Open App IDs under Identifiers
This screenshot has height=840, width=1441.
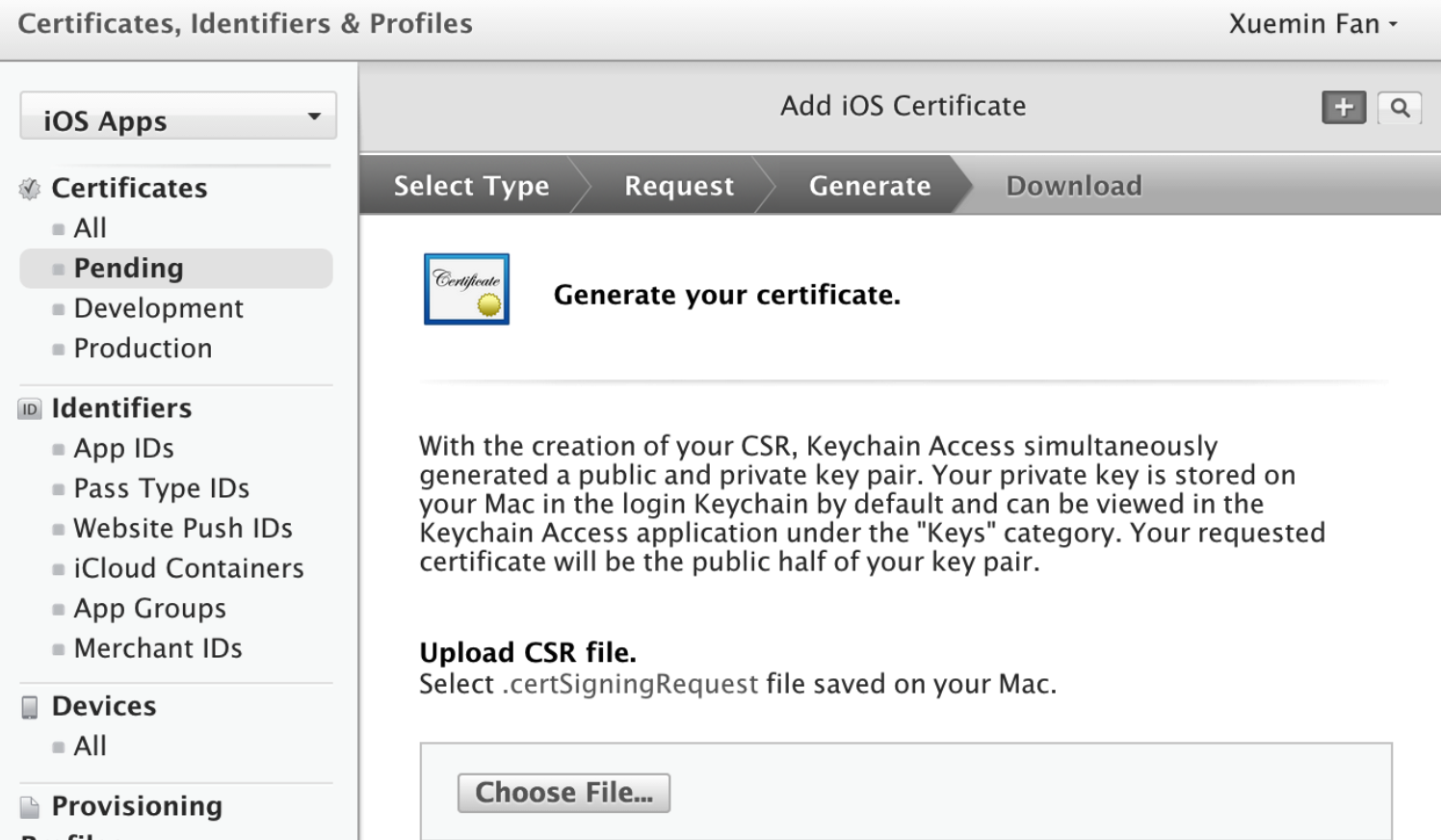pos(123,449)
